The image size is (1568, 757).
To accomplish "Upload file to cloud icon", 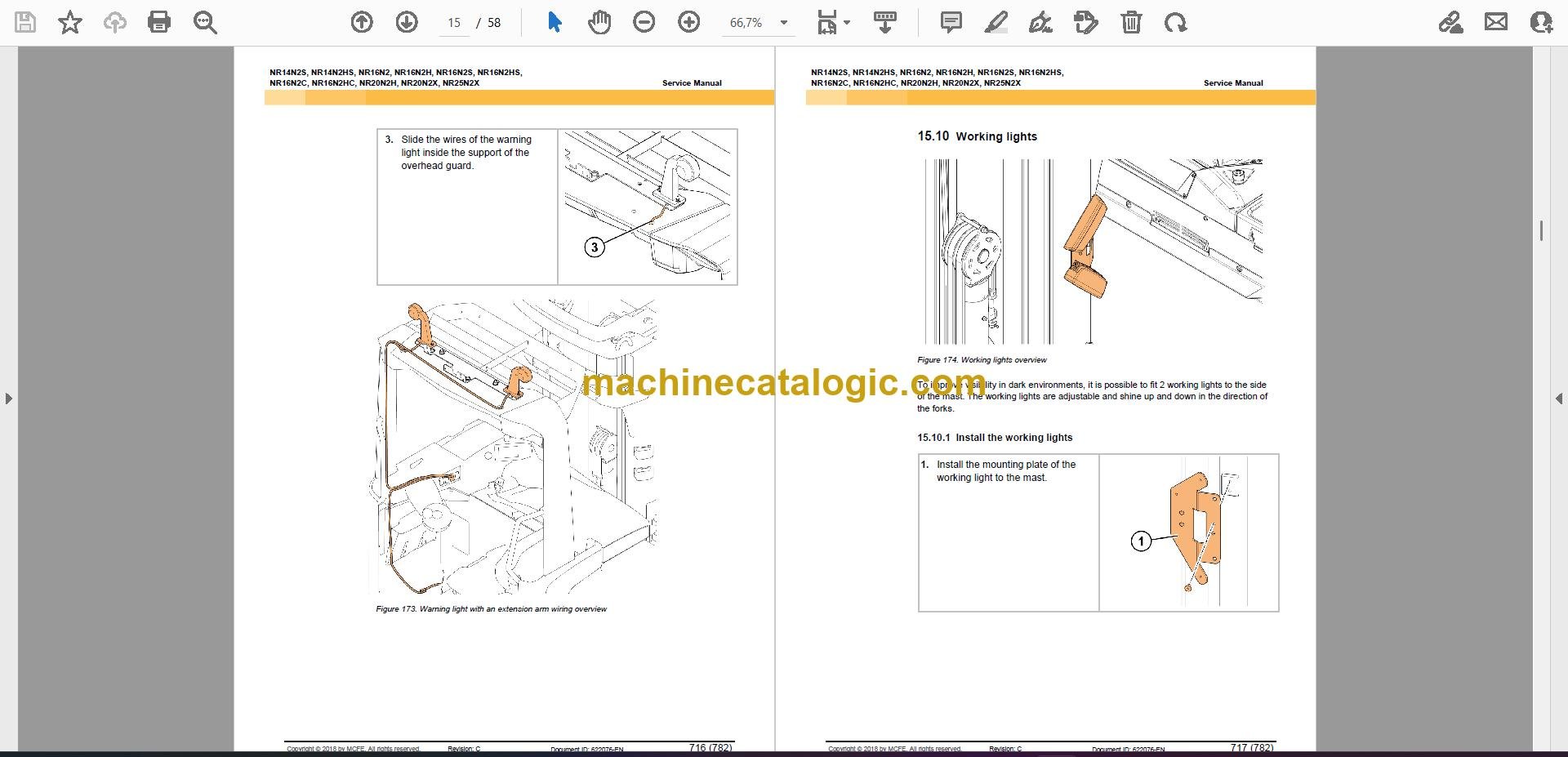I will click(115, 23).
